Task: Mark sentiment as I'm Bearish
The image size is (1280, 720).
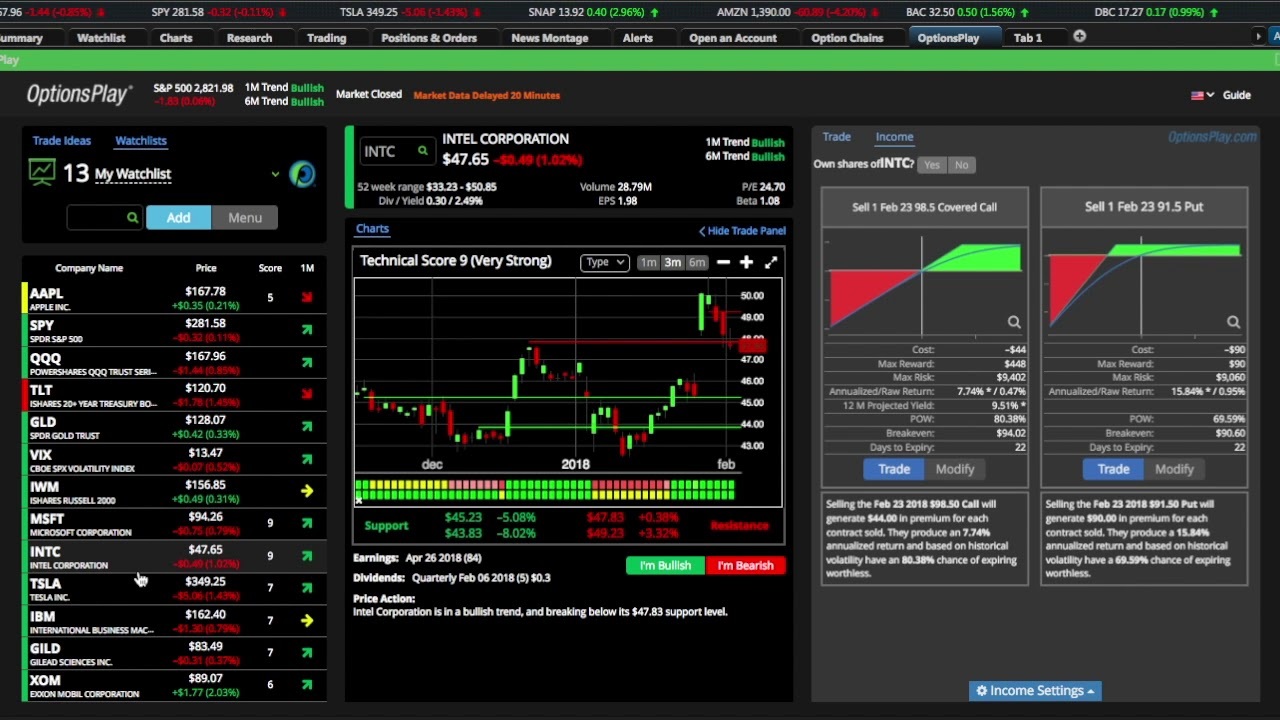Action: [x=745, y=566]
